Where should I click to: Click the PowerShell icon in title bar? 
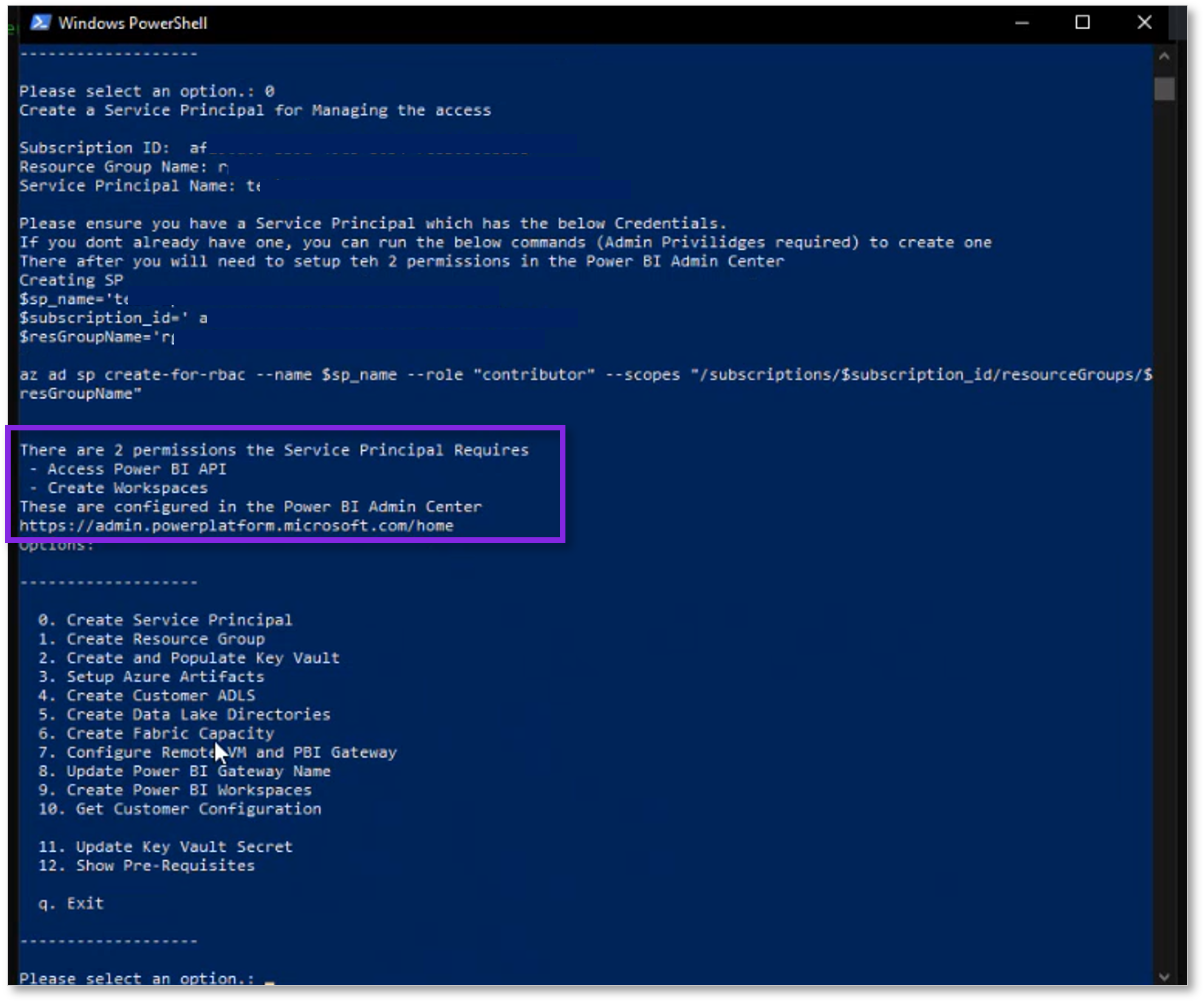click(x=40, y=23)
